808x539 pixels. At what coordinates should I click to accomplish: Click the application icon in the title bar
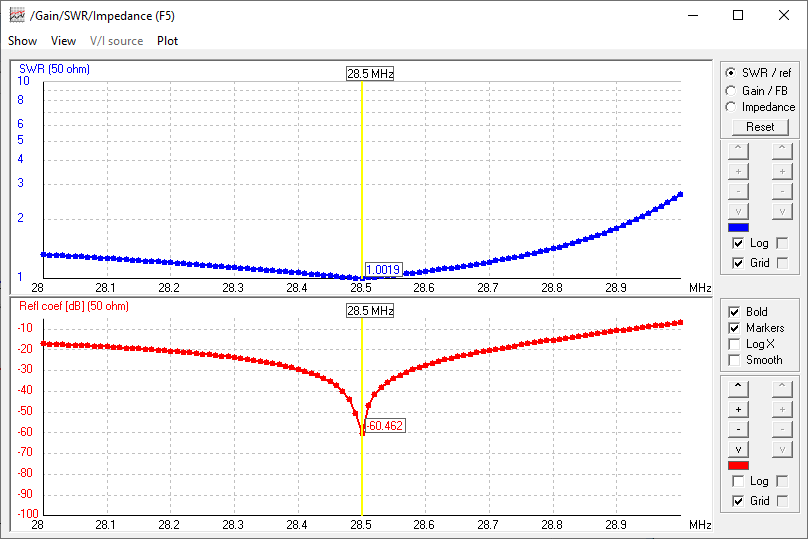(17, 15)
